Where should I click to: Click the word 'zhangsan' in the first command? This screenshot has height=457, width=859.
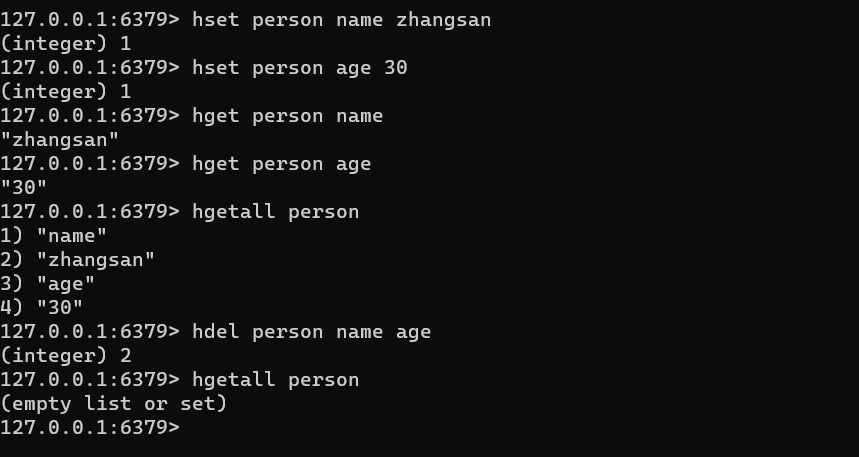[x=443, y=21]
